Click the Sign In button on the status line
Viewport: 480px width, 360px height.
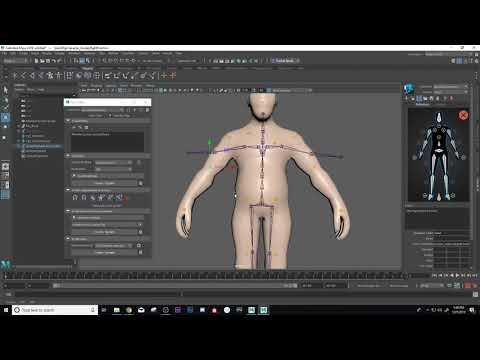pyautogui.click(x=284, y=61)
